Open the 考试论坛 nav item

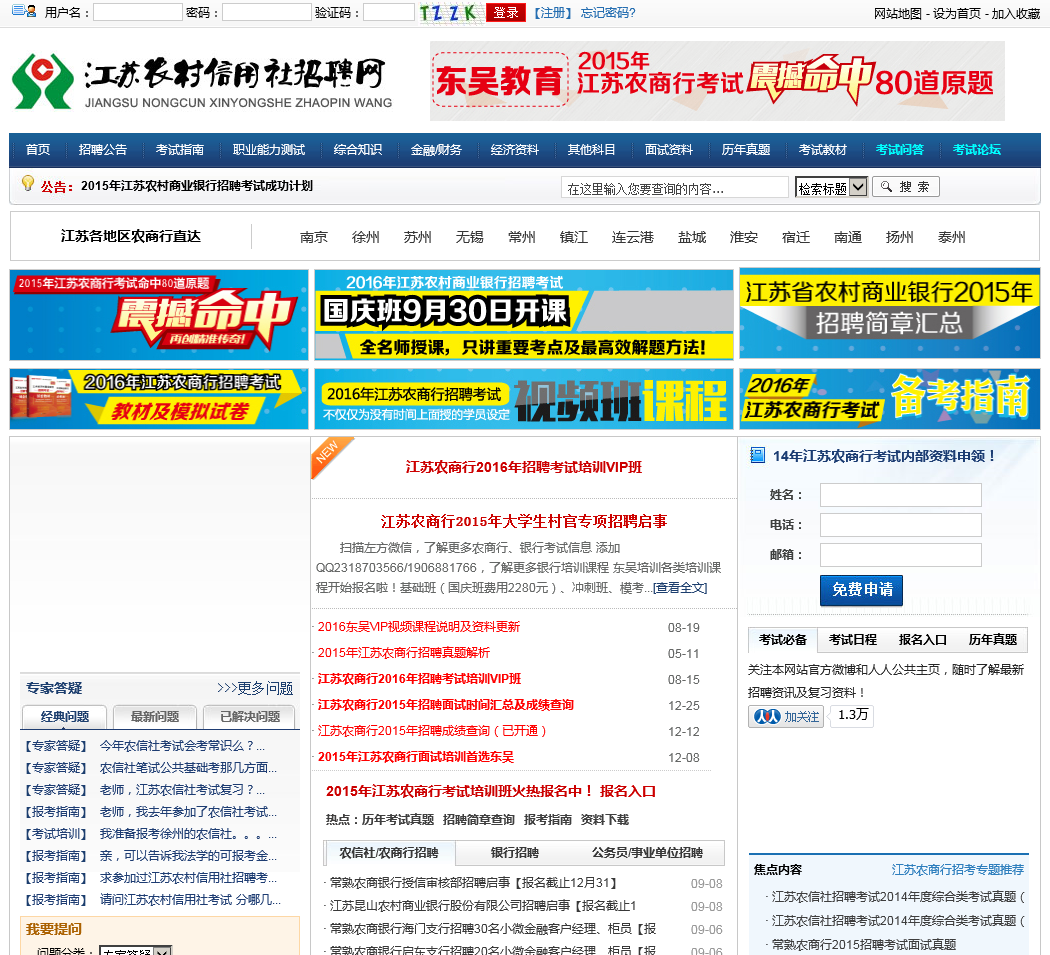(977, 149)
